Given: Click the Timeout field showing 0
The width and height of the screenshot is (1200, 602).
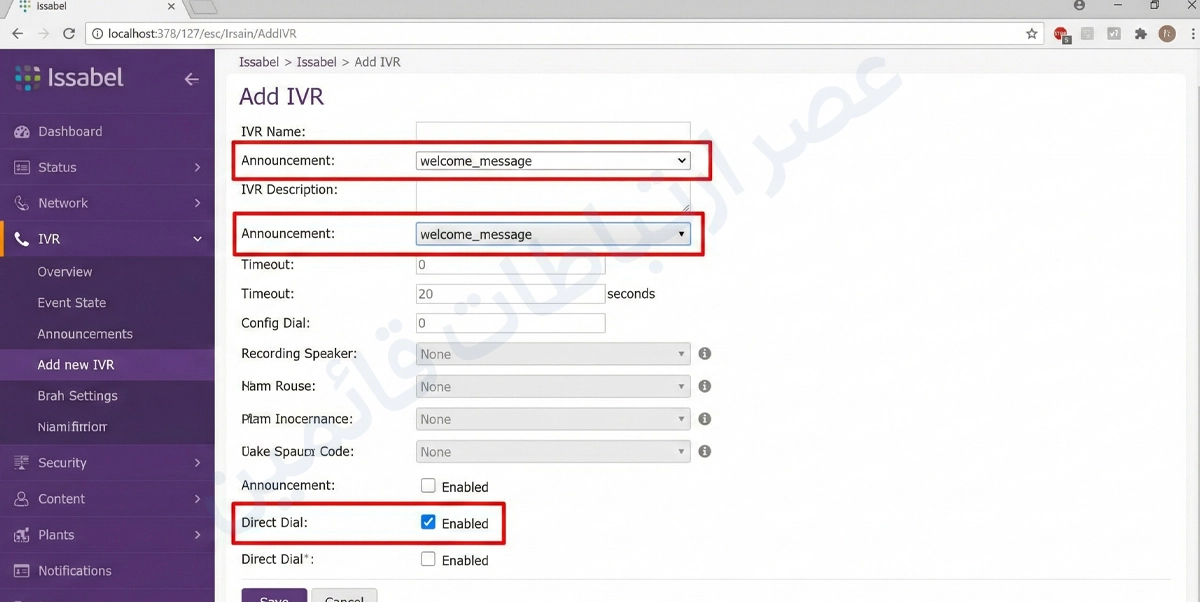Looking at the screenshot, I should click(x=510, y=265).
